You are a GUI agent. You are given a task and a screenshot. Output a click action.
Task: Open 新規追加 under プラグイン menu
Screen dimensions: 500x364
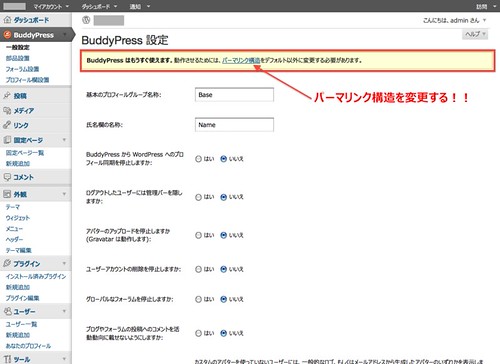click(x=18, y=287)
